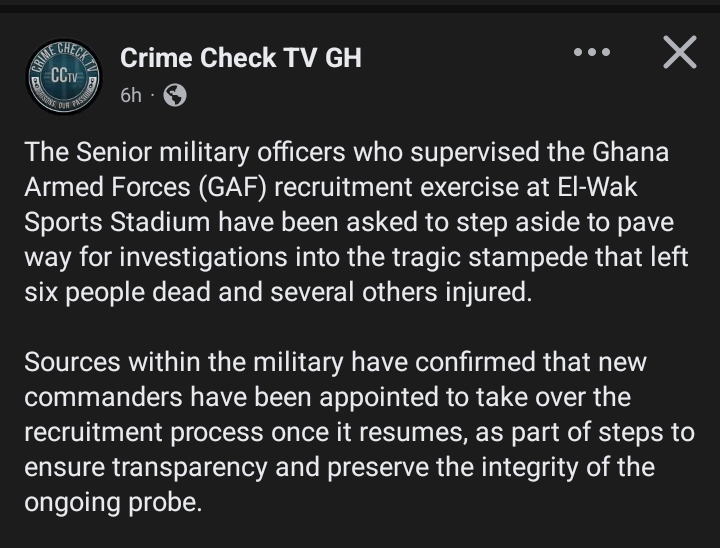Click the globe public audience icon

(174, 96)
